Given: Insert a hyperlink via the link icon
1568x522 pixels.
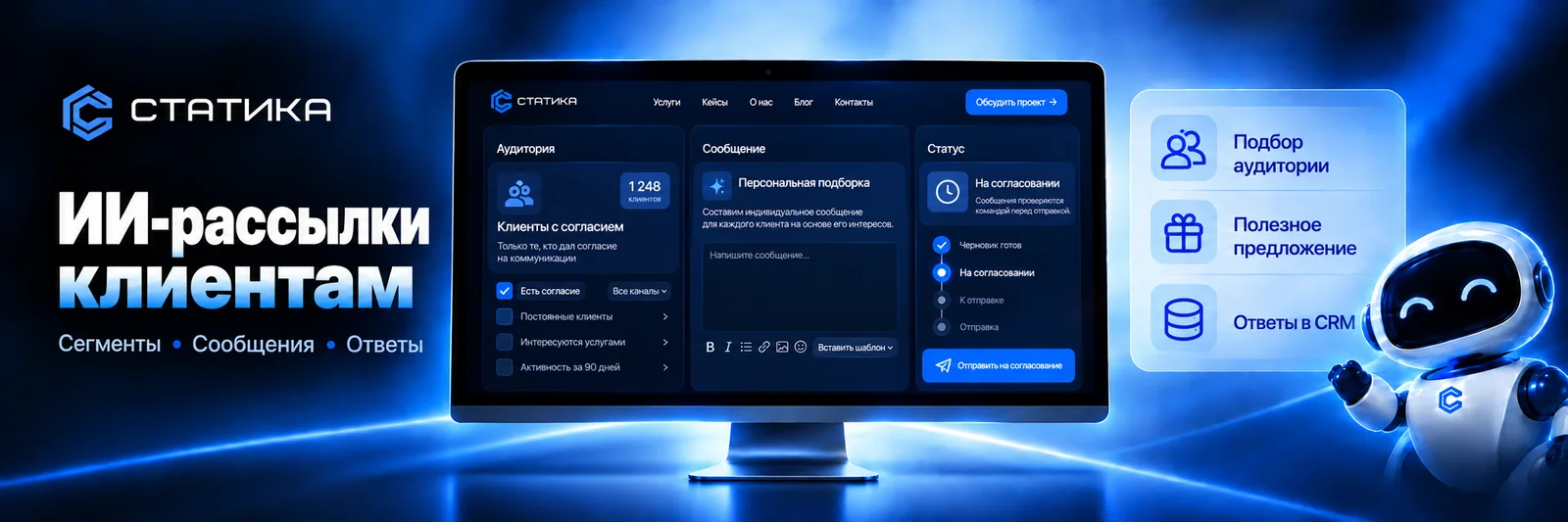Looking at the screenshot, I should click(x=764, y=347).
